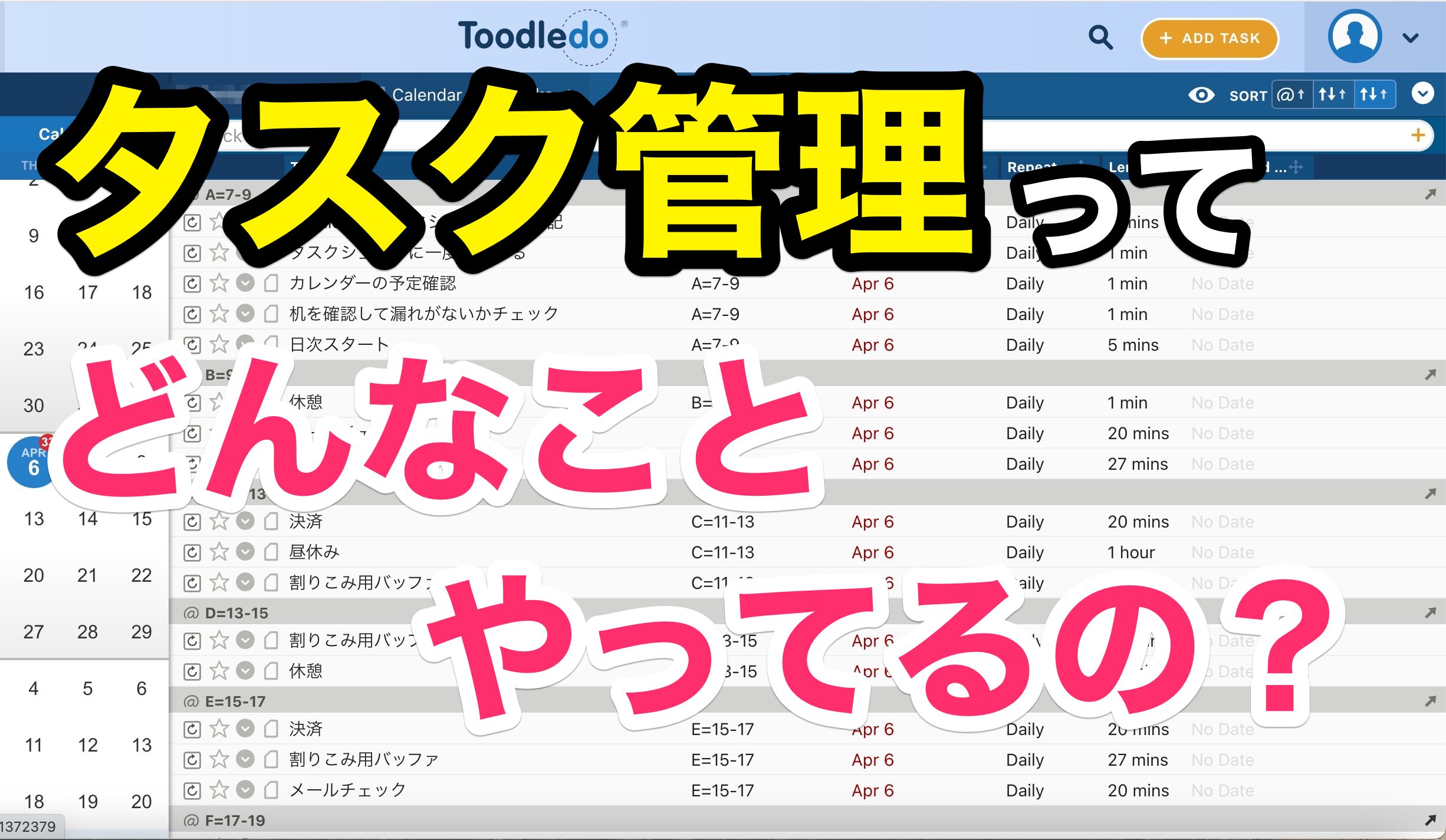Viewport: 1446px width, 840px height.
Task: Open priority dropdown for 机を確認して task
Action: pos(245,314)
